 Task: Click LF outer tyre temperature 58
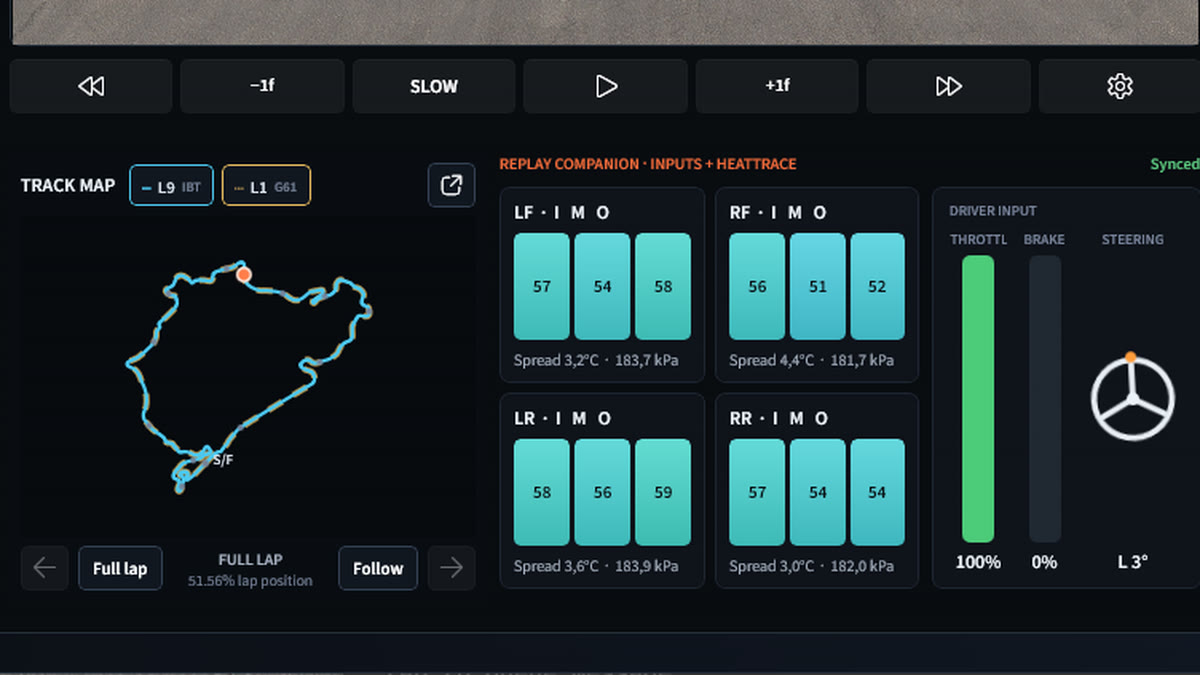pos(663,287)
